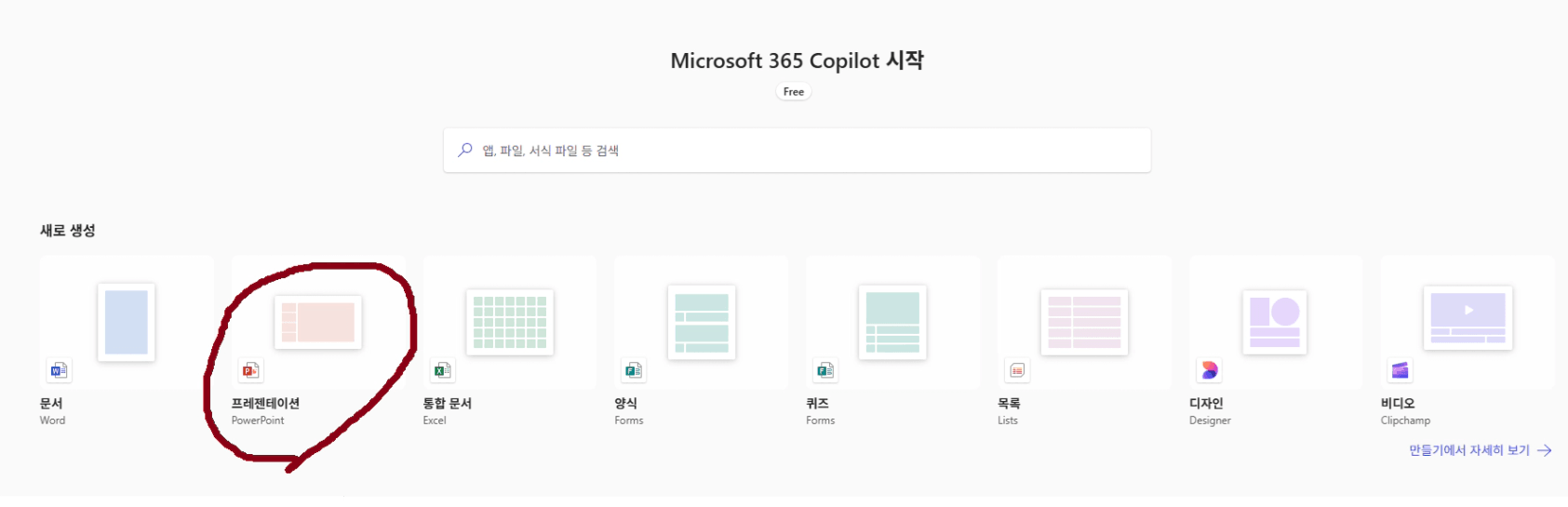Click the PowerPoint subtitle text
1568x507 pixels.
coord(258,420)
